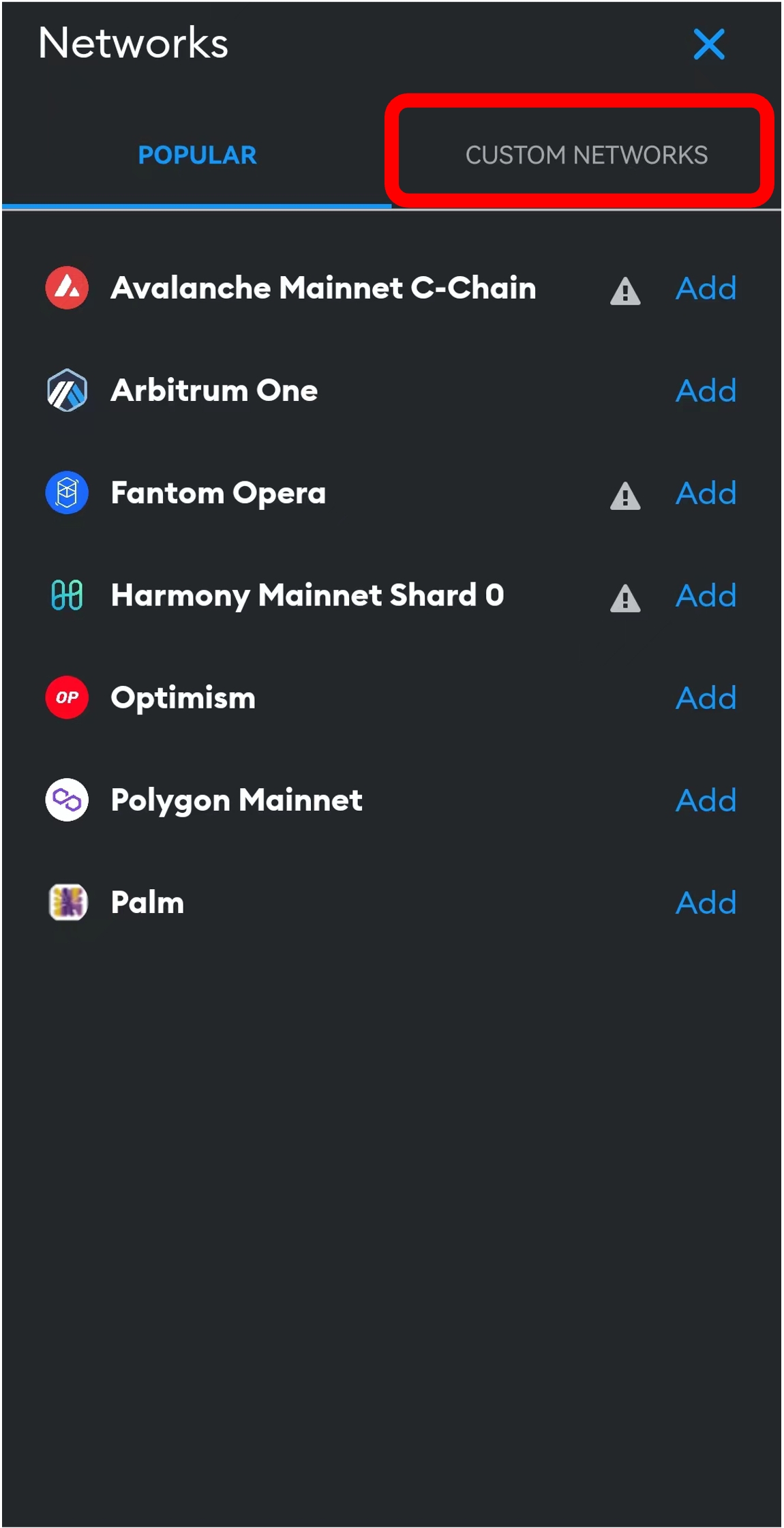The width and height of the screenshot is (784, 1528).
Task: Click the Optimism OP logo icon
Action: [67, 697]
